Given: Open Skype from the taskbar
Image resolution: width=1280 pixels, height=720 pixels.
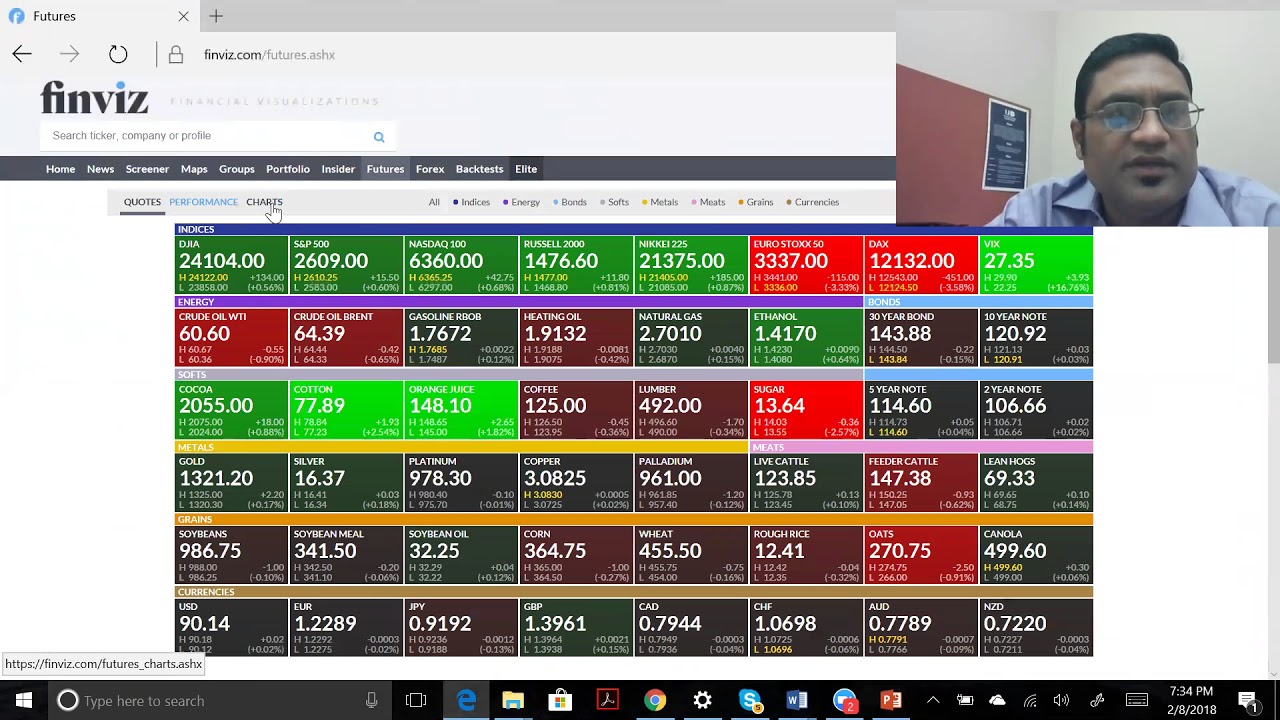Looking at the screenshot, I should pyautogui.click(x=750, y=700).
